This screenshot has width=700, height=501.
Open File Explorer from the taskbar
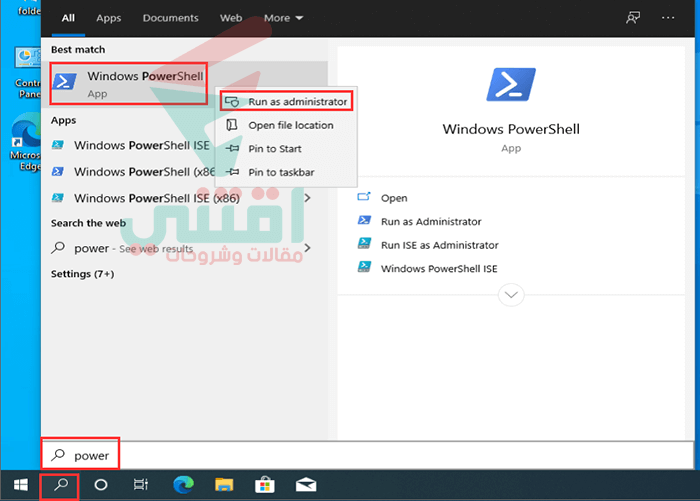(224, 485)
